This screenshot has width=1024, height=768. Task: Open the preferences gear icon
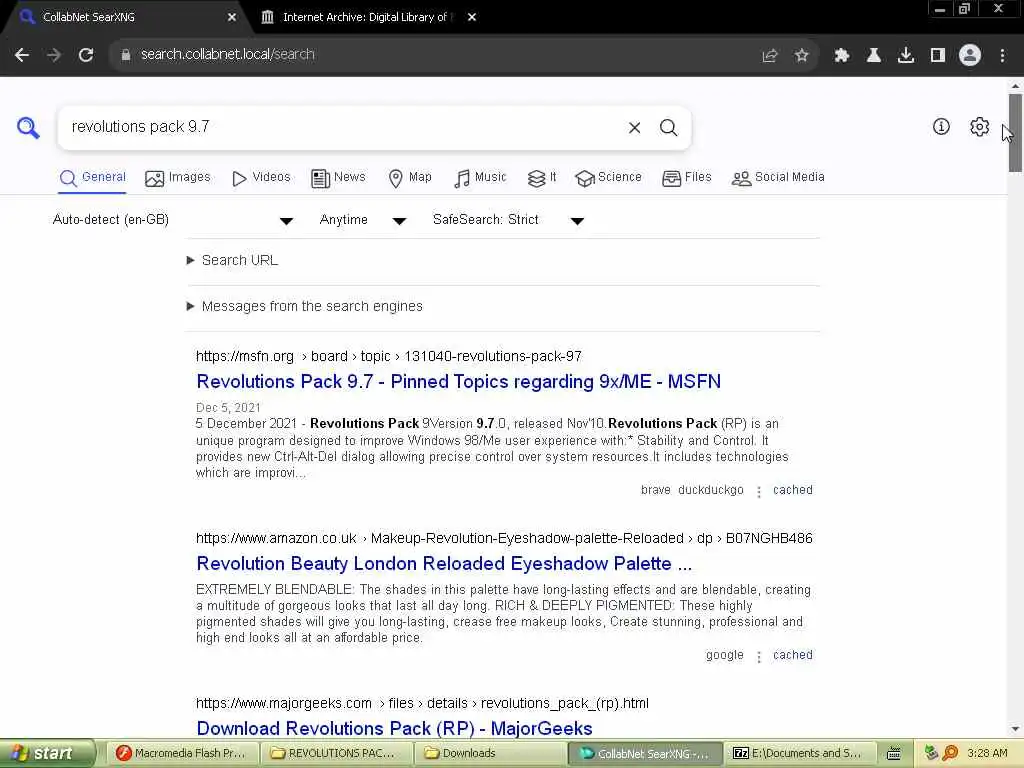tap(979, 127)
